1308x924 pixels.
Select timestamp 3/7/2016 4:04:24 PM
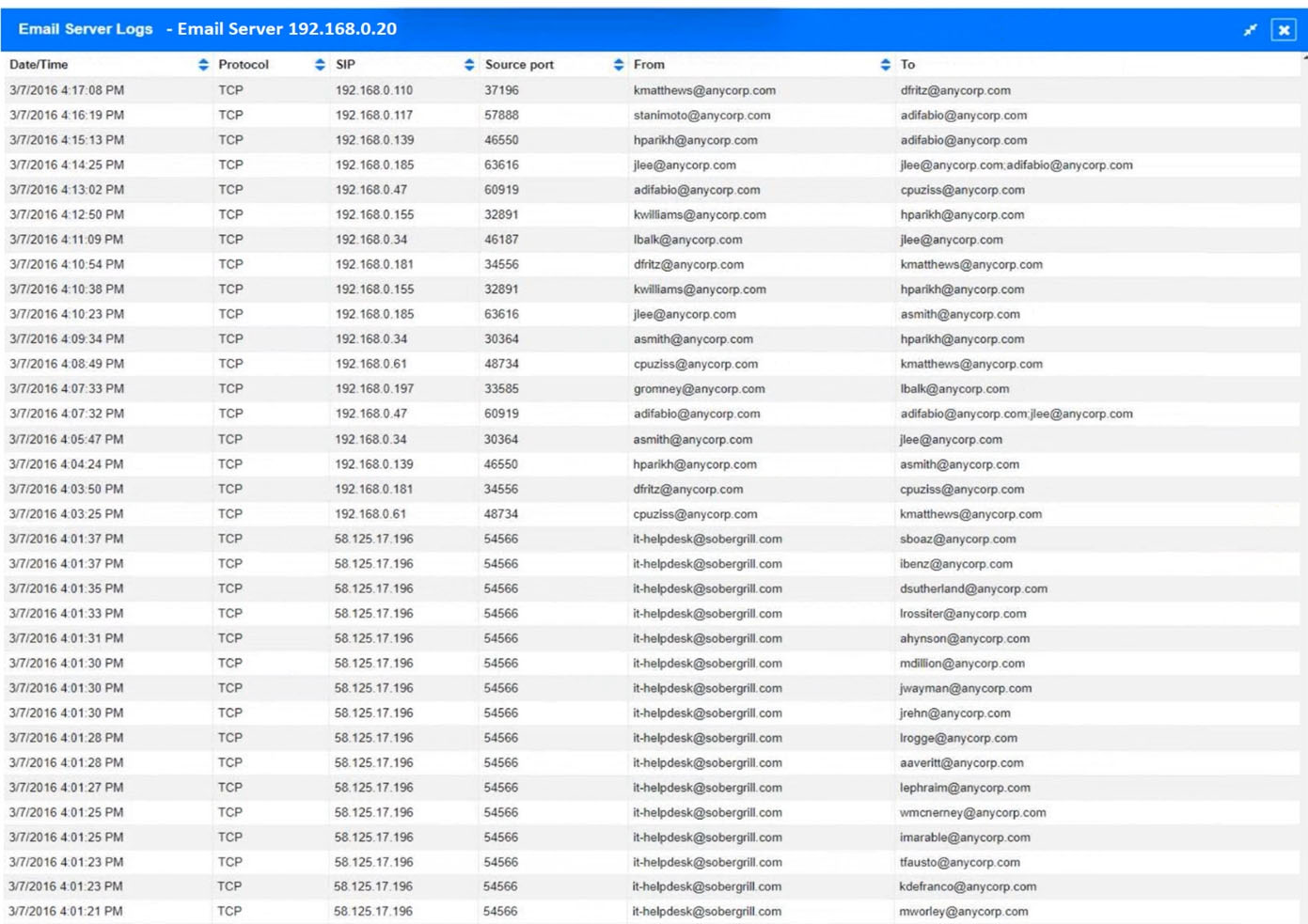click(67, 464)
